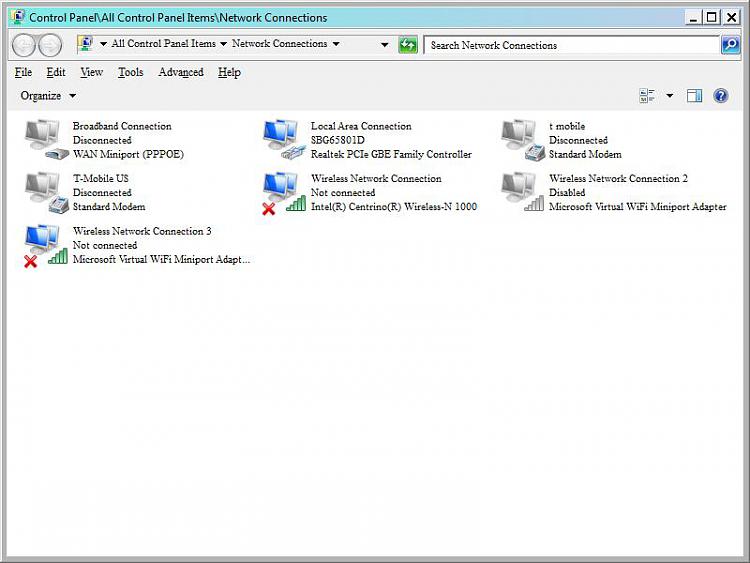Open the Advanced menu
The image size is (750, 563).
(x=181, y=72)
